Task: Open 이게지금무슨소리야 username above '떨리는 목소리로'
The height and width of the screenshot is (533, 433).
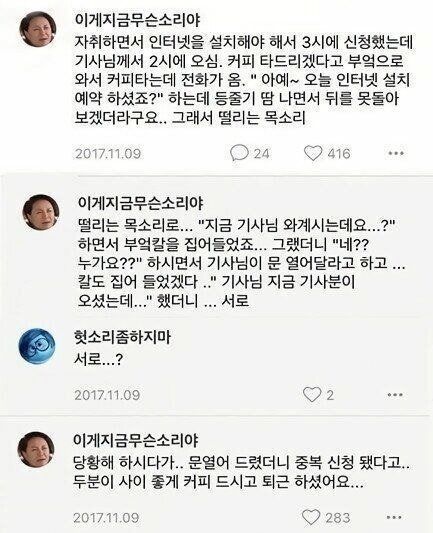Action: click(x=141, y=203)
